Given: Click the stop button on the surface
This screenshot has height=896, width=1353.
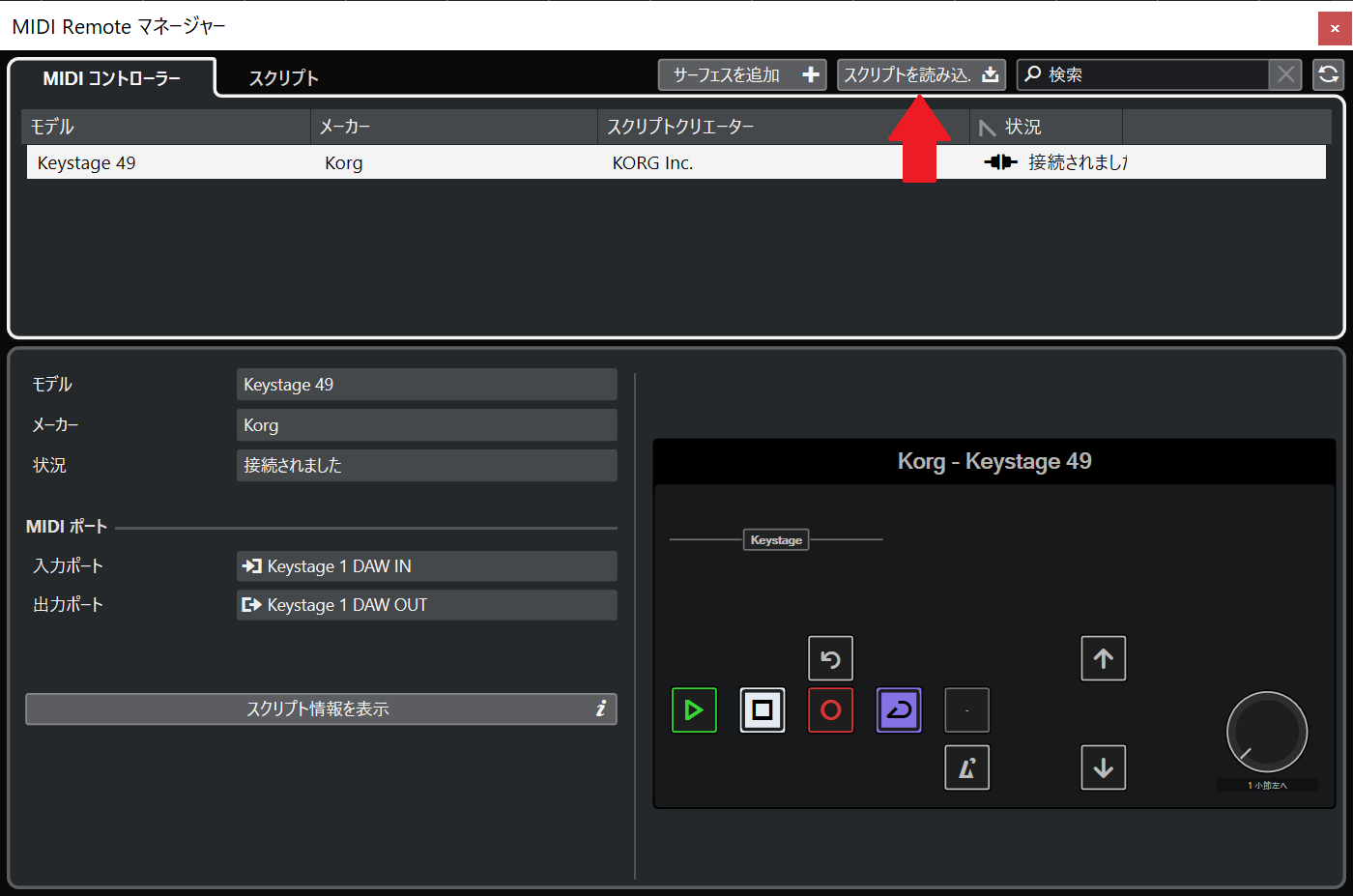Looking at the screenshot, I should [763, 710].
